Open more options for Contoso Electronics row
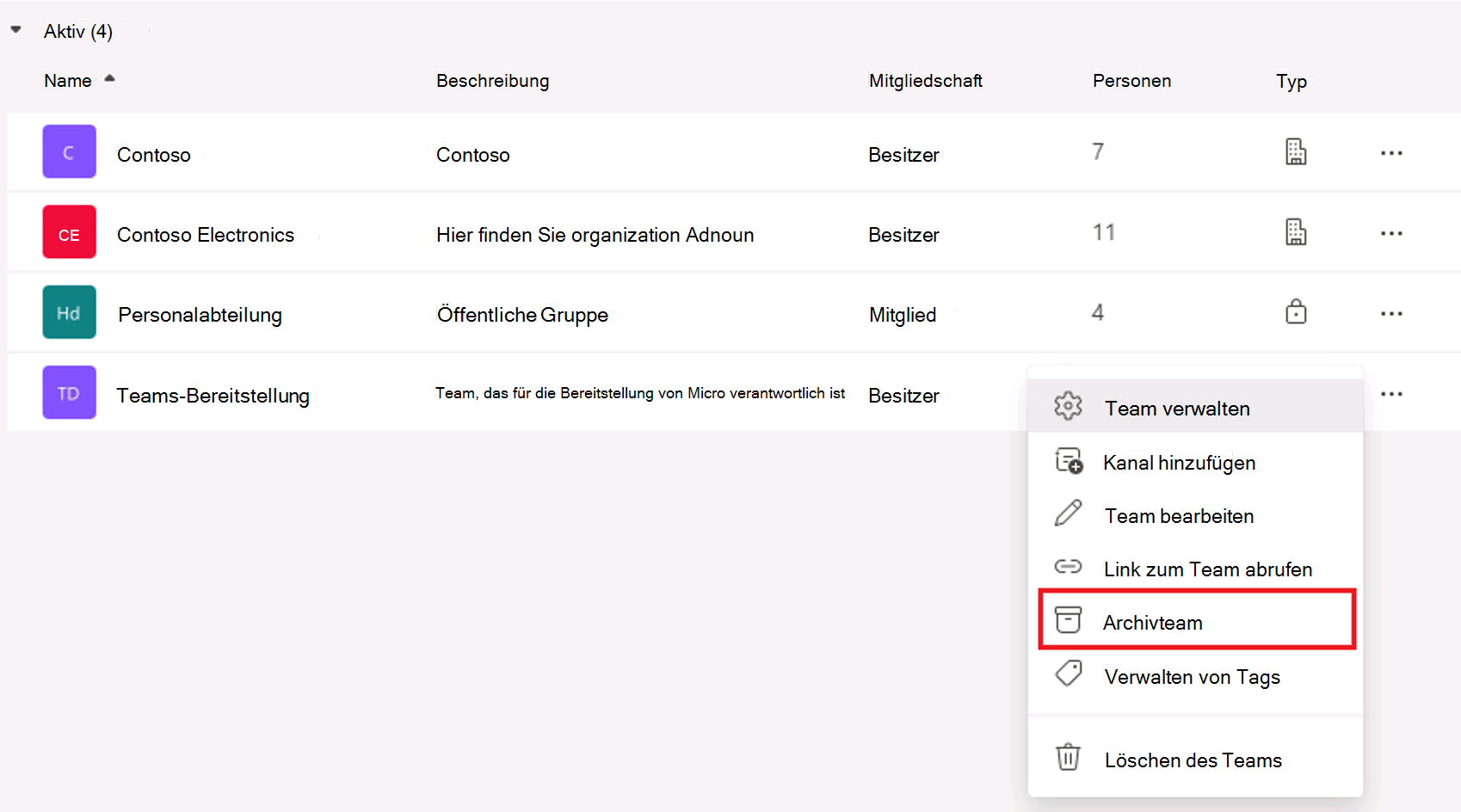The image size is (1461, 812). 1391,233
